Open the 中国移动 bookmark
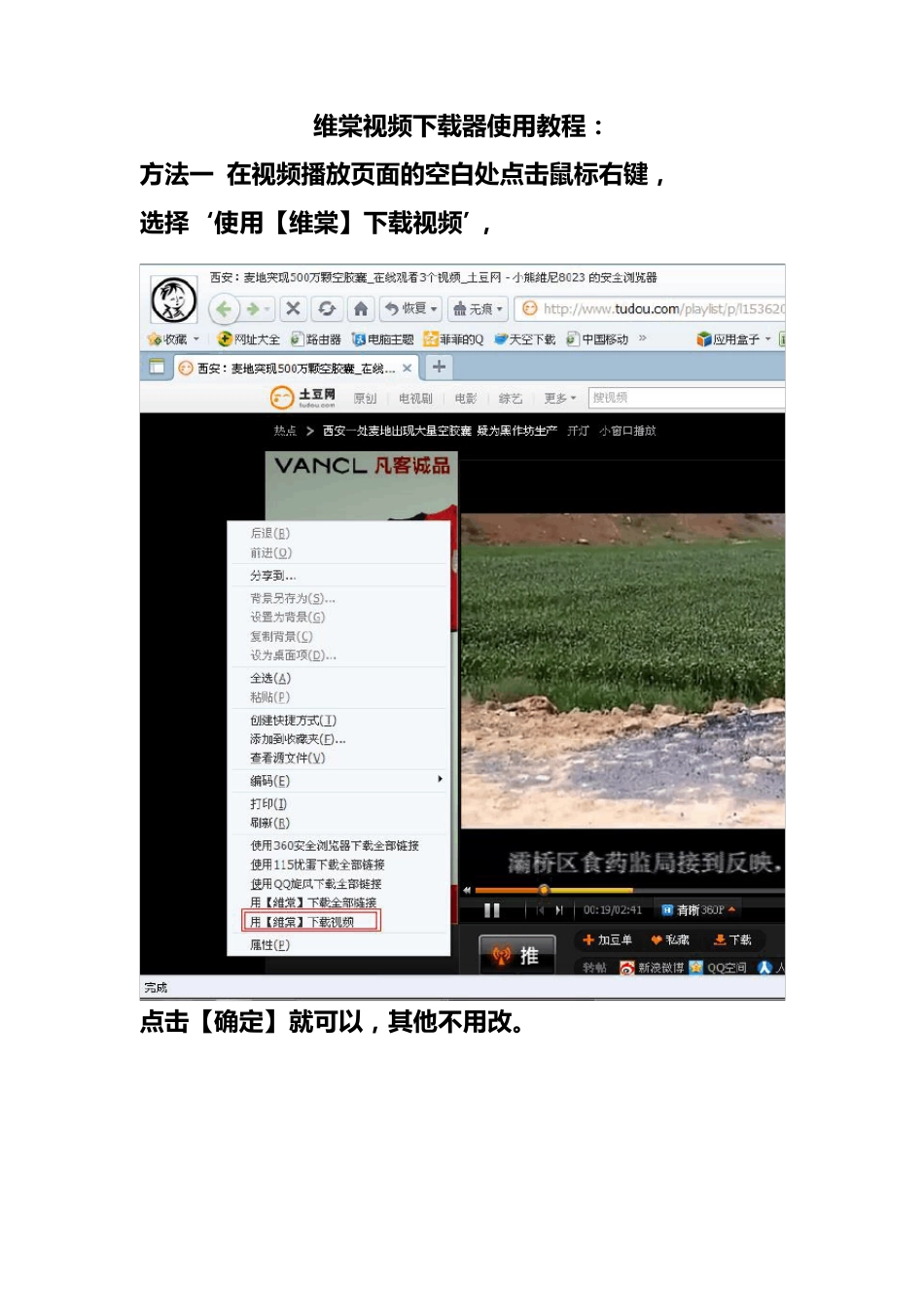 coord(597,339)
